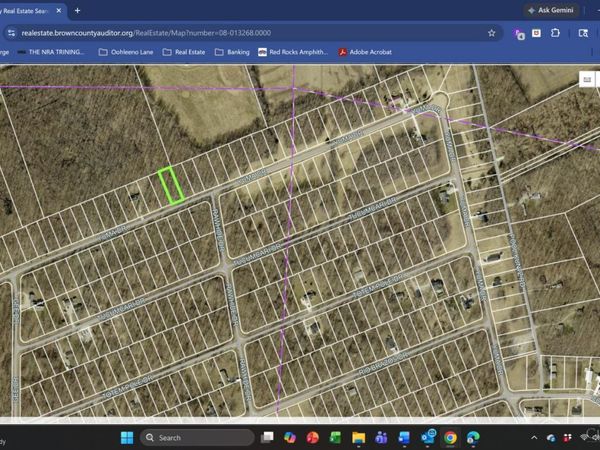The image size is (600, 450).
Task: Open the Adobe Acrobat bookmark
Action: 365,52
